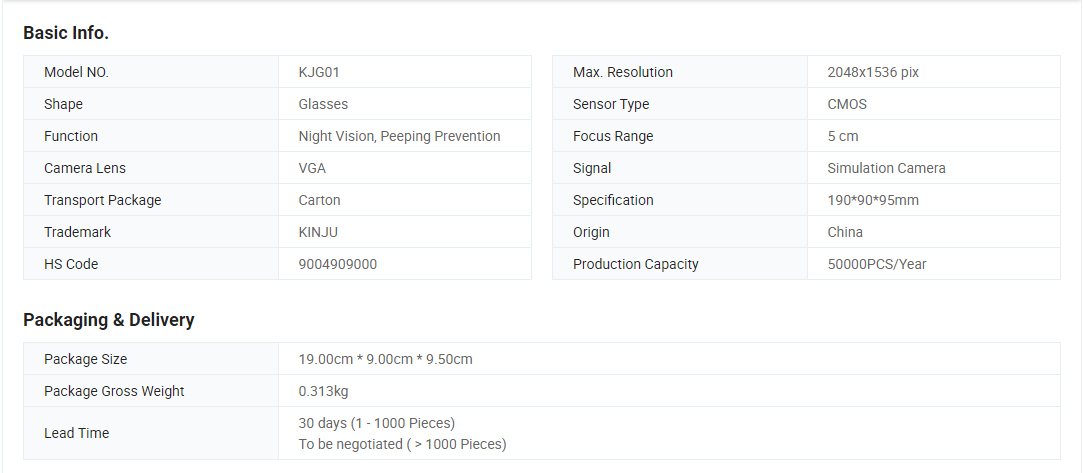Click the 5 cm focus range value
The image size is (1083, 473).
(x=842, y=136)
